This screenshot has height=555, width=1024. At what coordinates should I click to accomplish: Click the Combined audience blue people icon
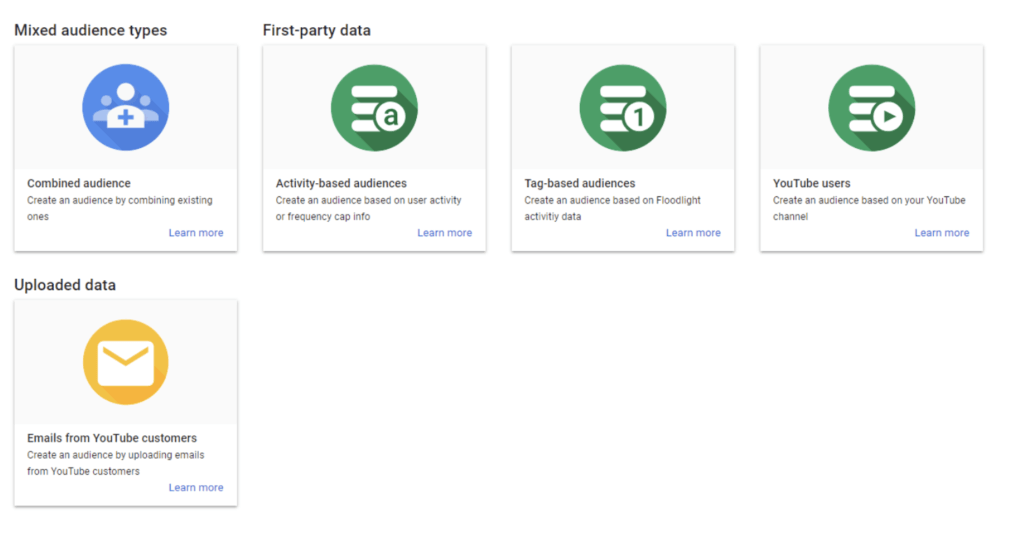(x=125, y=107)
